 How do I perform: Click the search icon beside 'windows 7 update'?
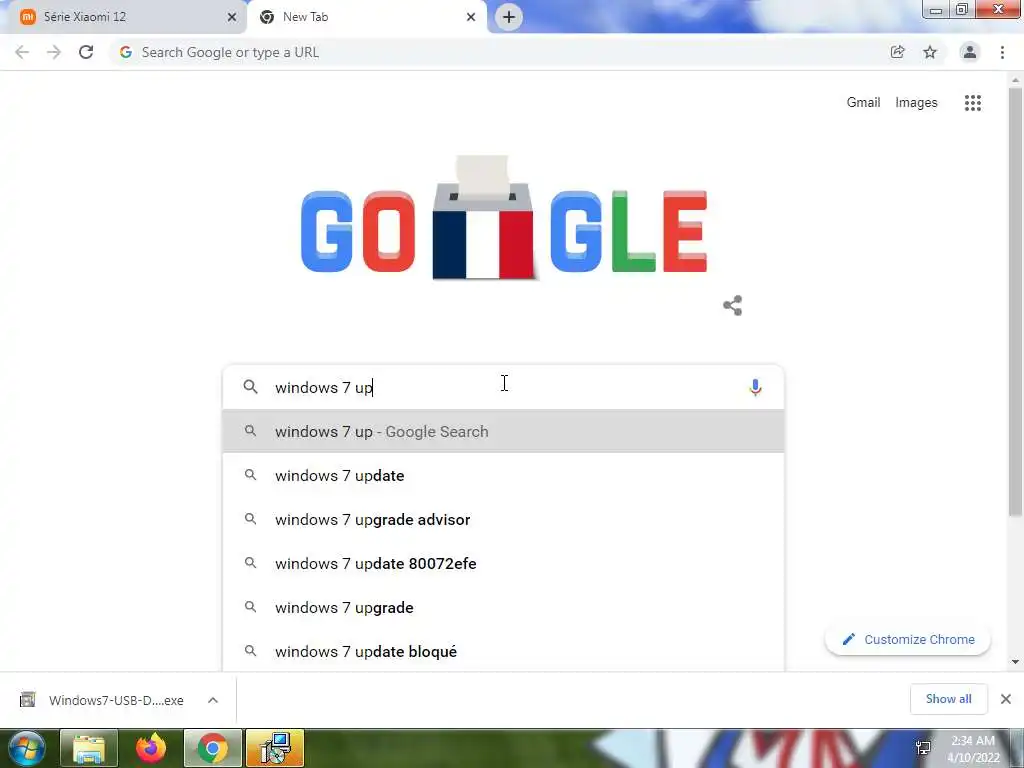[x=250, y=475]
